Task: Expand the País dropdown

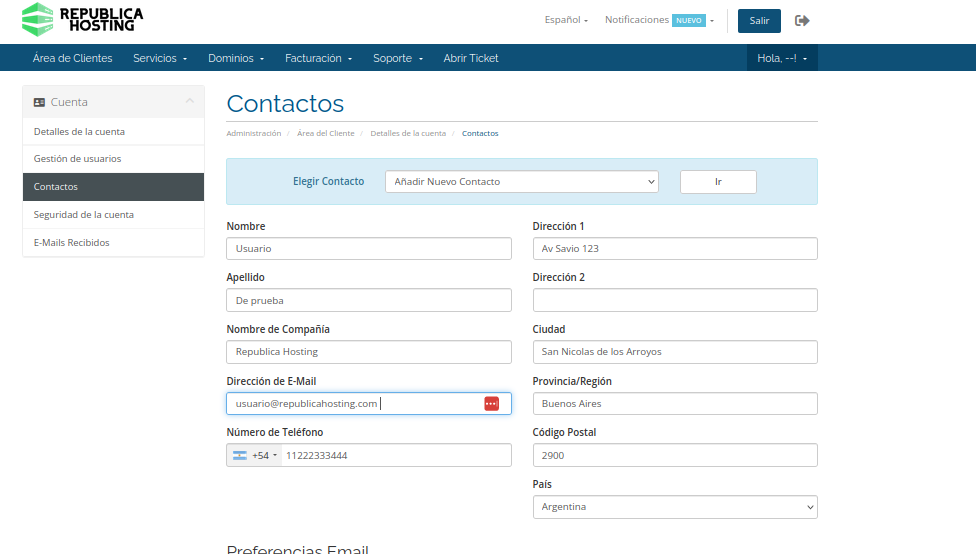Action: 674,507
